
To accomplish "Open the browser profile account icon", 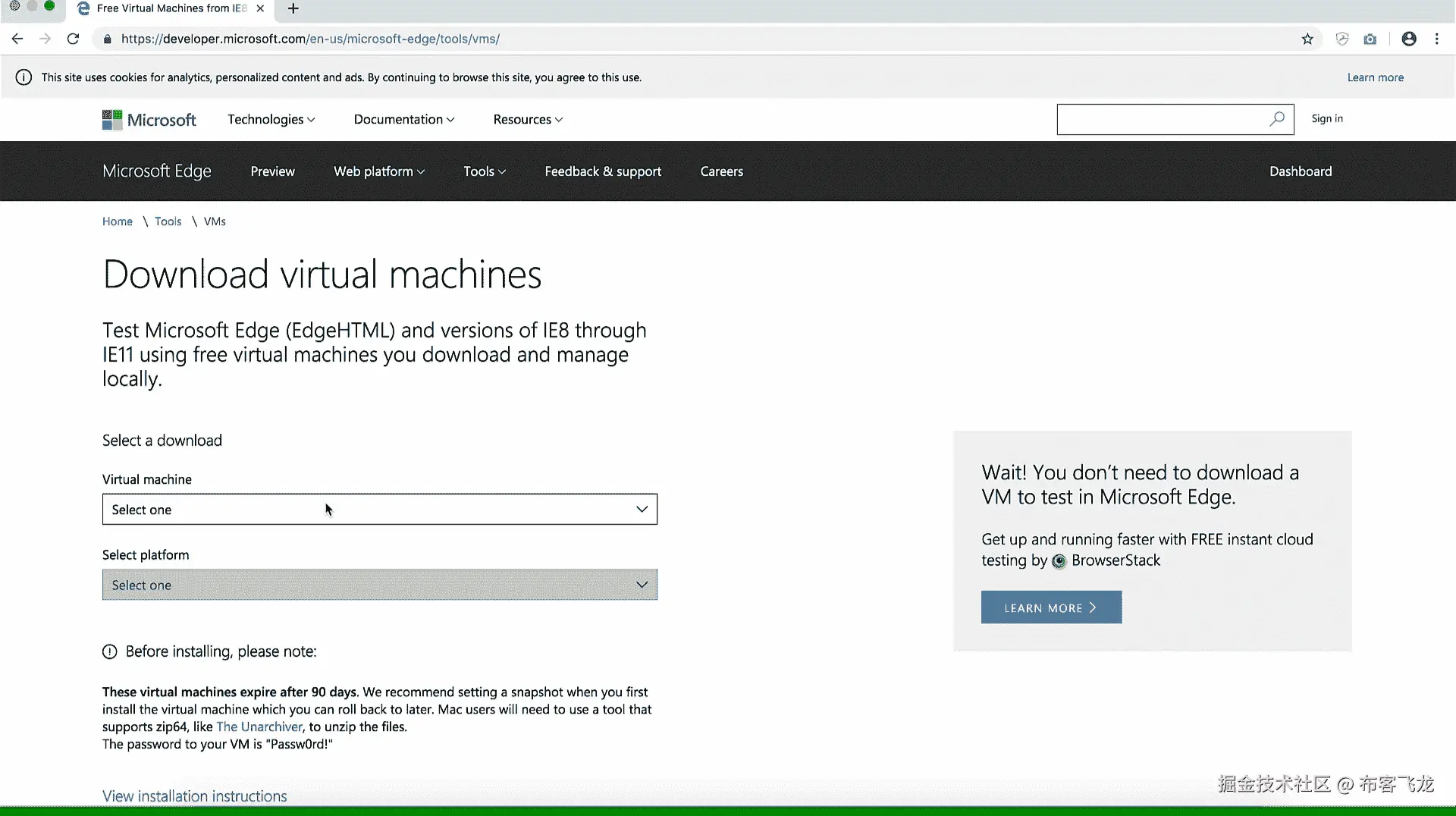I will (1409, 39).
